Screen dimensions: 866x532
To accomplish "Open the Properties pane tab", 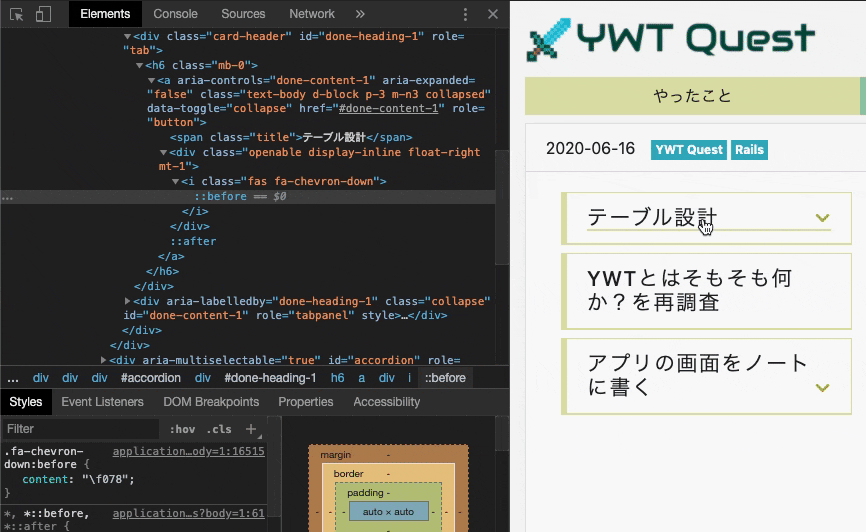I will pyautogui.click(x=305, y=402).
